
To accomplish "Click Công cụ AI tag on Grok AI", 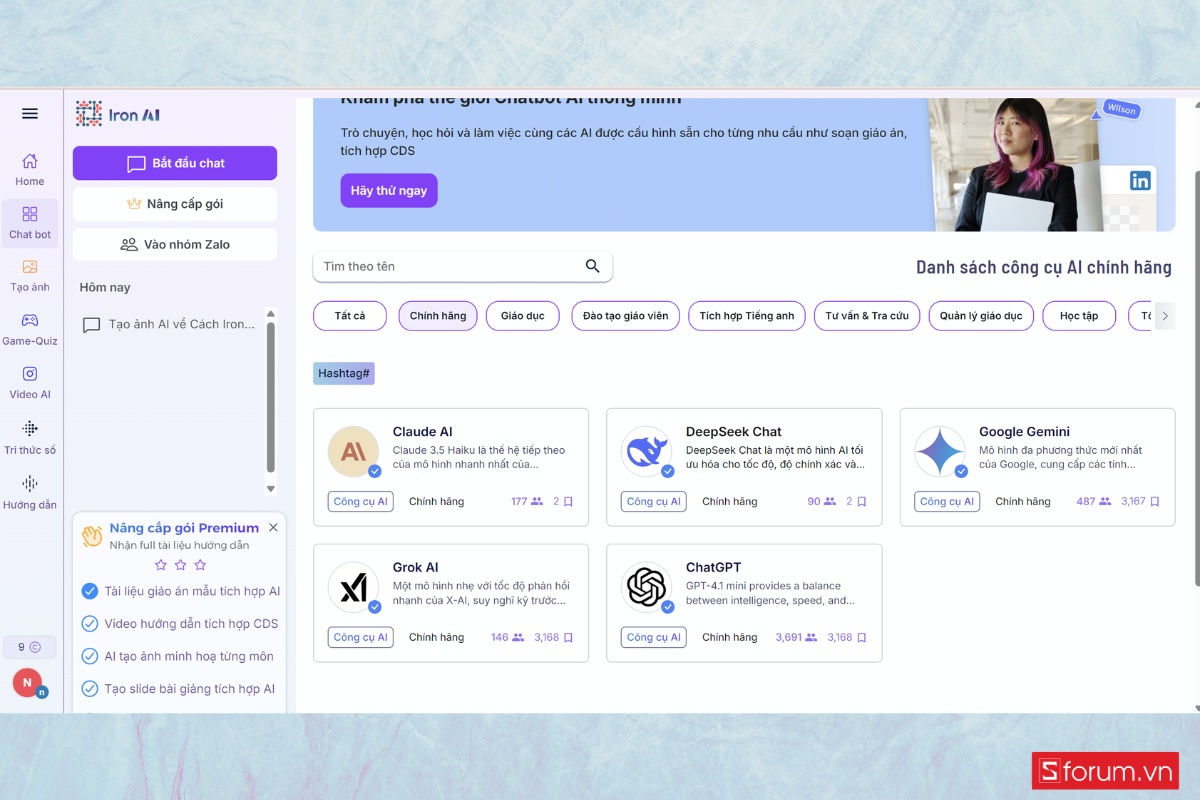I will click(x=361, y=637).
